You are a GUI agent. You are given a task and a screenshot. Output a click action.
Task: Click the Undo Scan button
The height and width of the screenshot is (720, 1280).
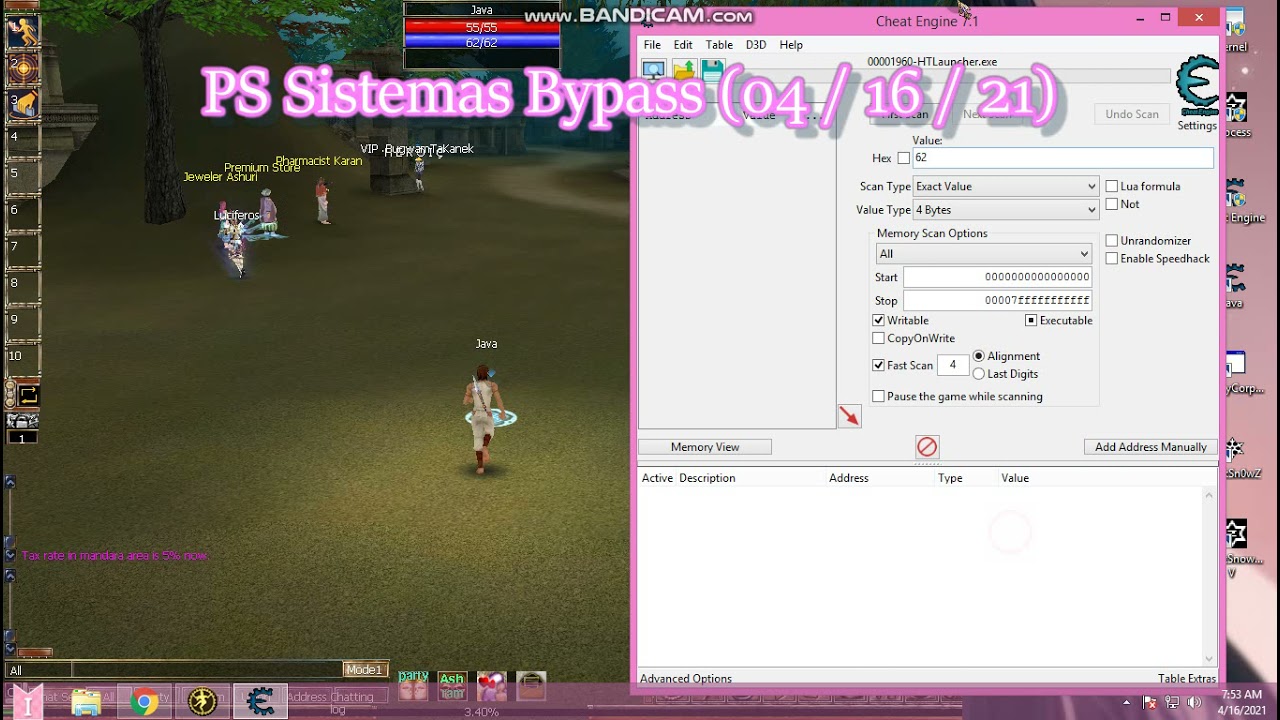pyautogui.click(x=1132, y=114)
